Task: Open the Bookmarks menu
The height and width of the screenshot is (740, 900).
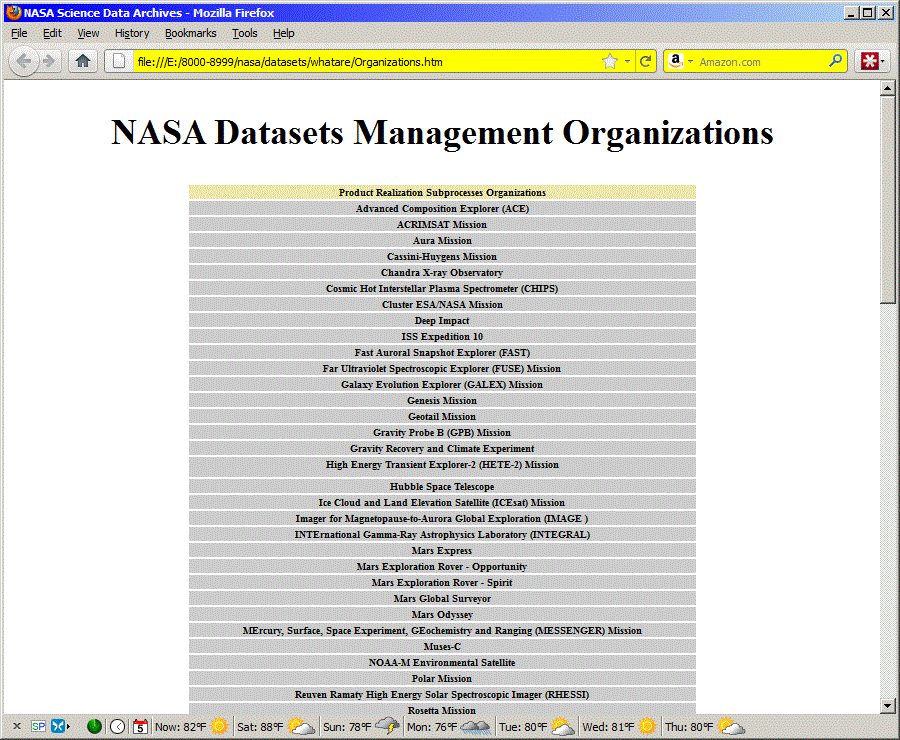Action: point(191,33)
